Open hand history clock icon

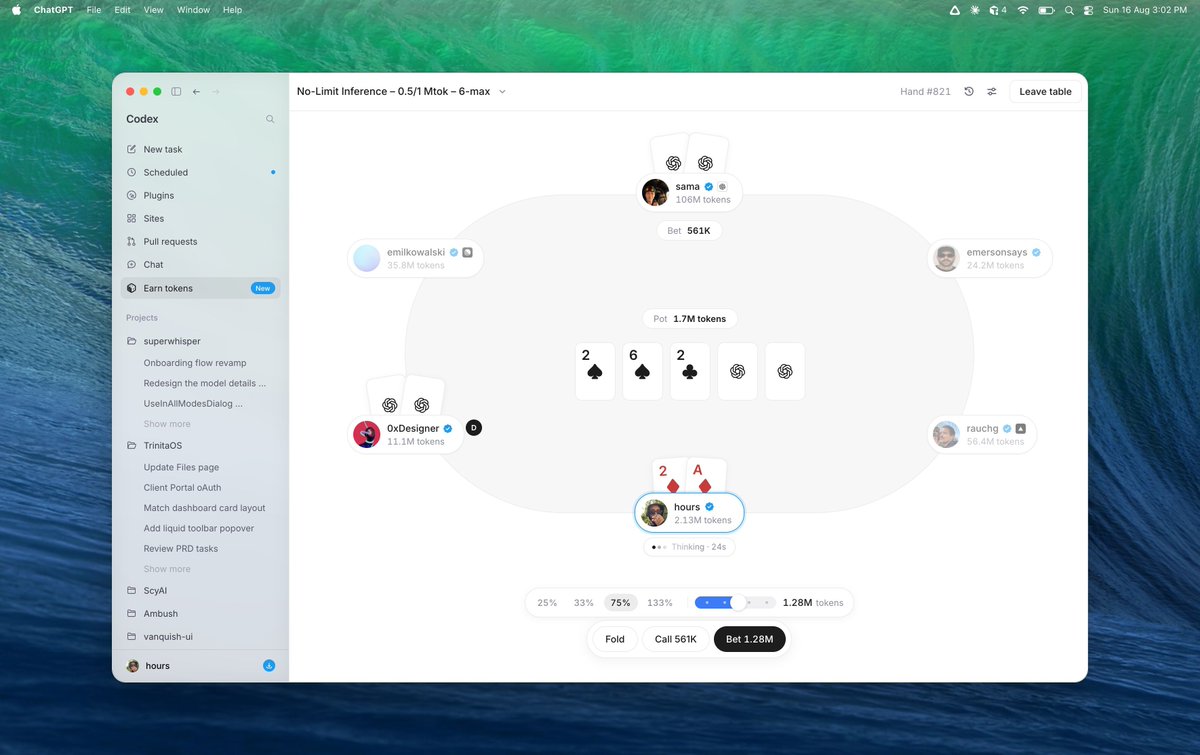point(968,91)
